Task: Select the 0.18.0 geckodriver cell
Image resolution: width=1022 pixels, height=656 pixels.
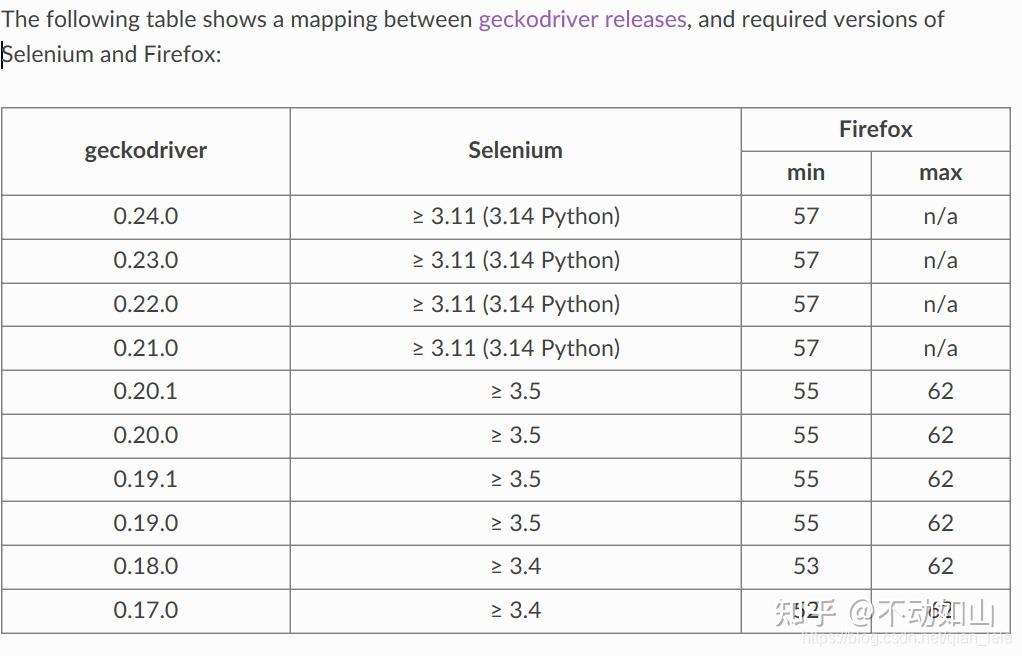Action: pyautogui.click(x=146, y=566)
